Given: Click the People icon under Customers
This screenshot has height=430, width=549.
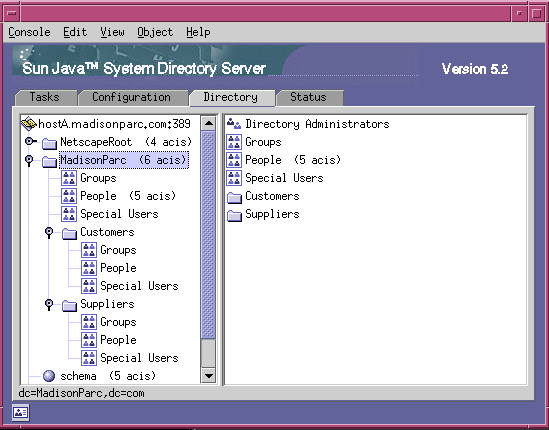Looking at the screenshot, I should [89, 268].
